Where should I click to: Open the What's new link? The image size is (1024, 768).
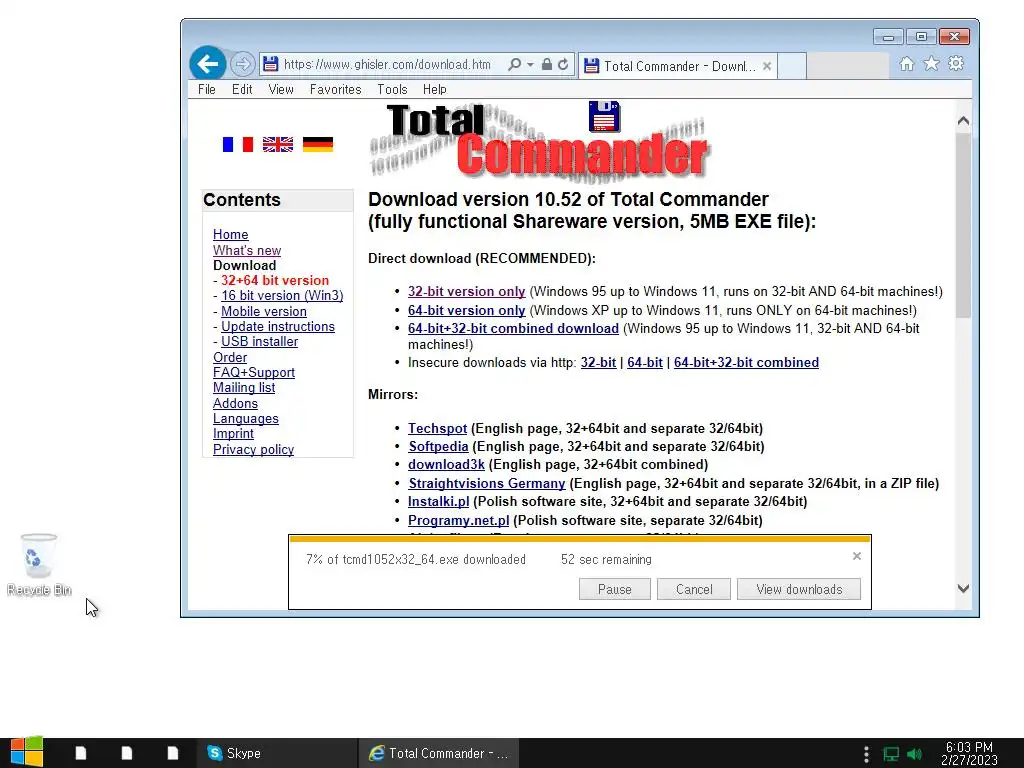point(247,250)
